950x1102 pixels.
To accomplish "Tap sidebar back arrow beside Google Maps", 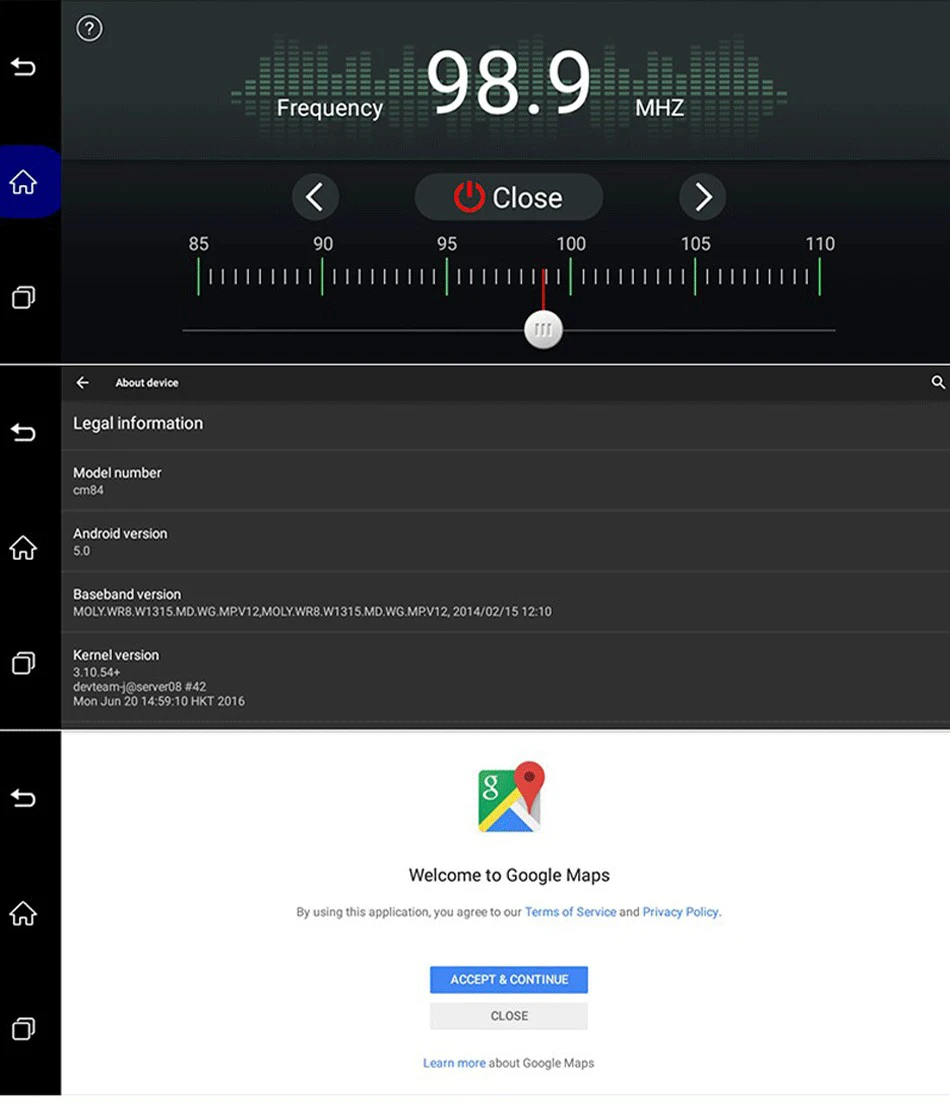I will pyautogui.click(x=23, y=798).
